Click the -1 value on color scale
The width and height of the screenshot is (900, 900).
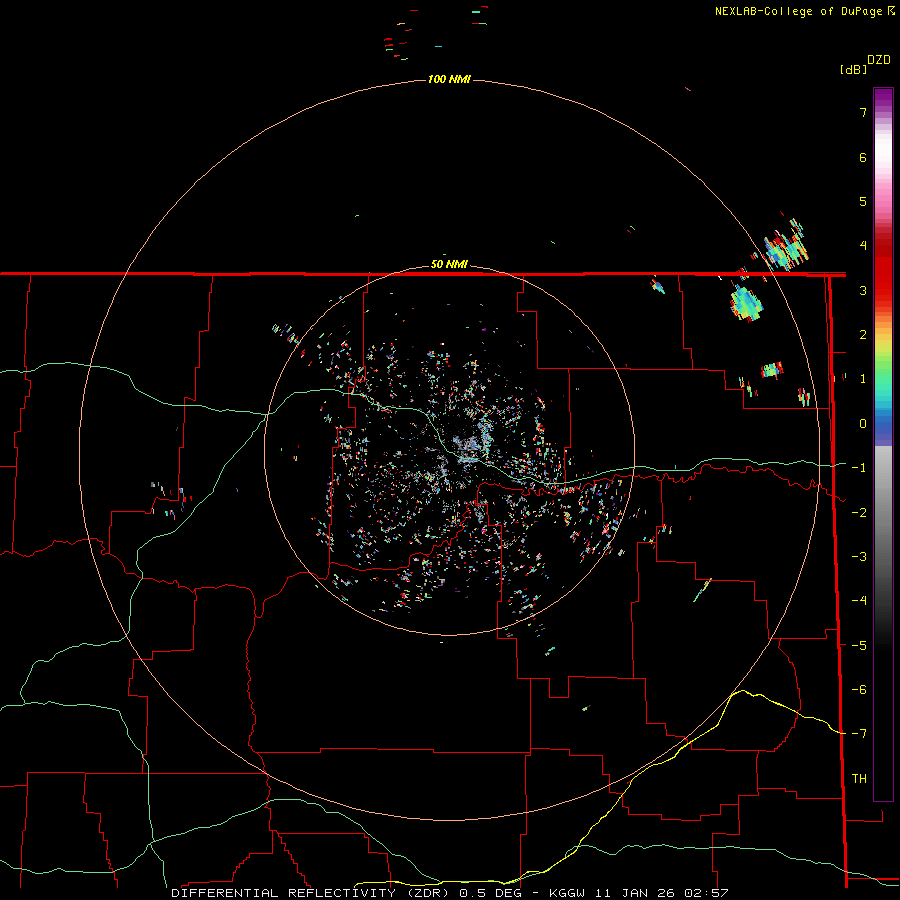859,468
